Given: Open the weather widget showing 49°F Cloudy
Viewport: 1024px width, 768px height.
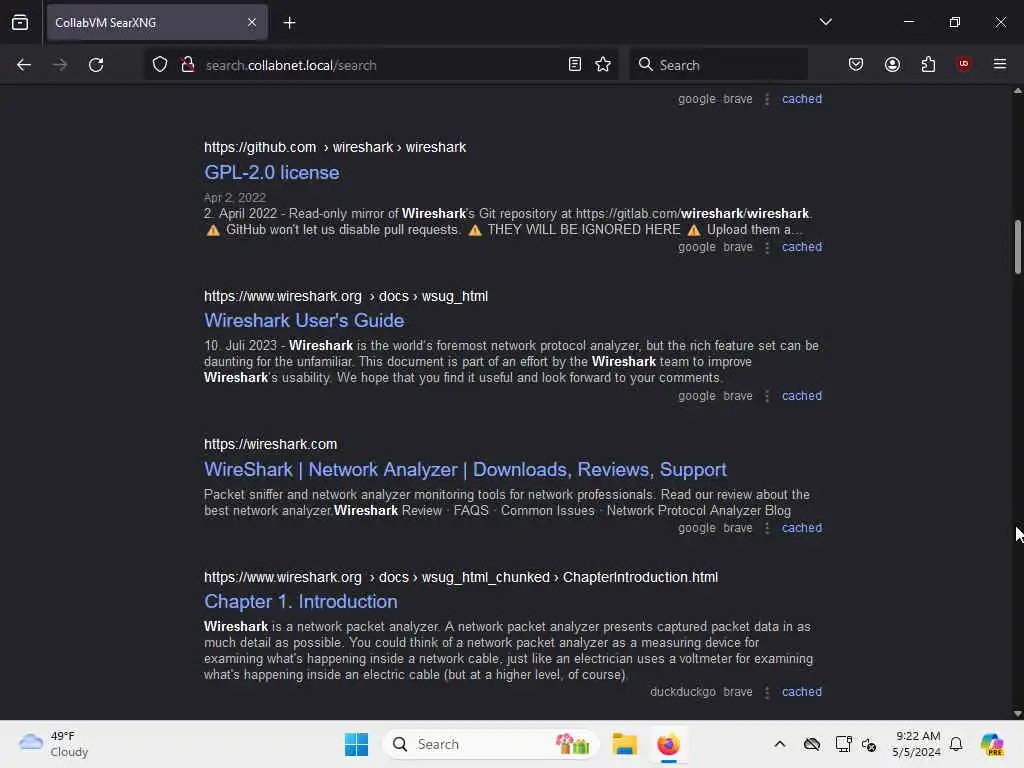Looking at the screenshot, I should (x=54, y=744).
